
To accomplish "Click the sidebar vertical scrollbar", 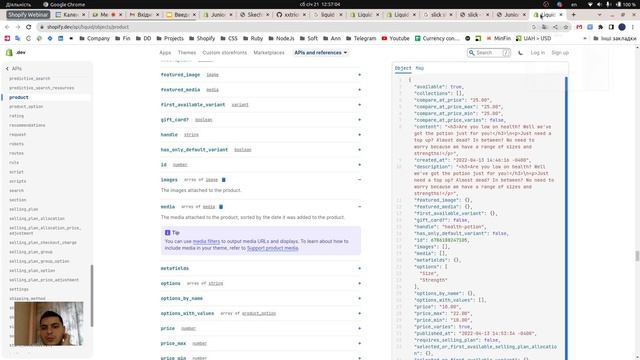I will point(92,296).
